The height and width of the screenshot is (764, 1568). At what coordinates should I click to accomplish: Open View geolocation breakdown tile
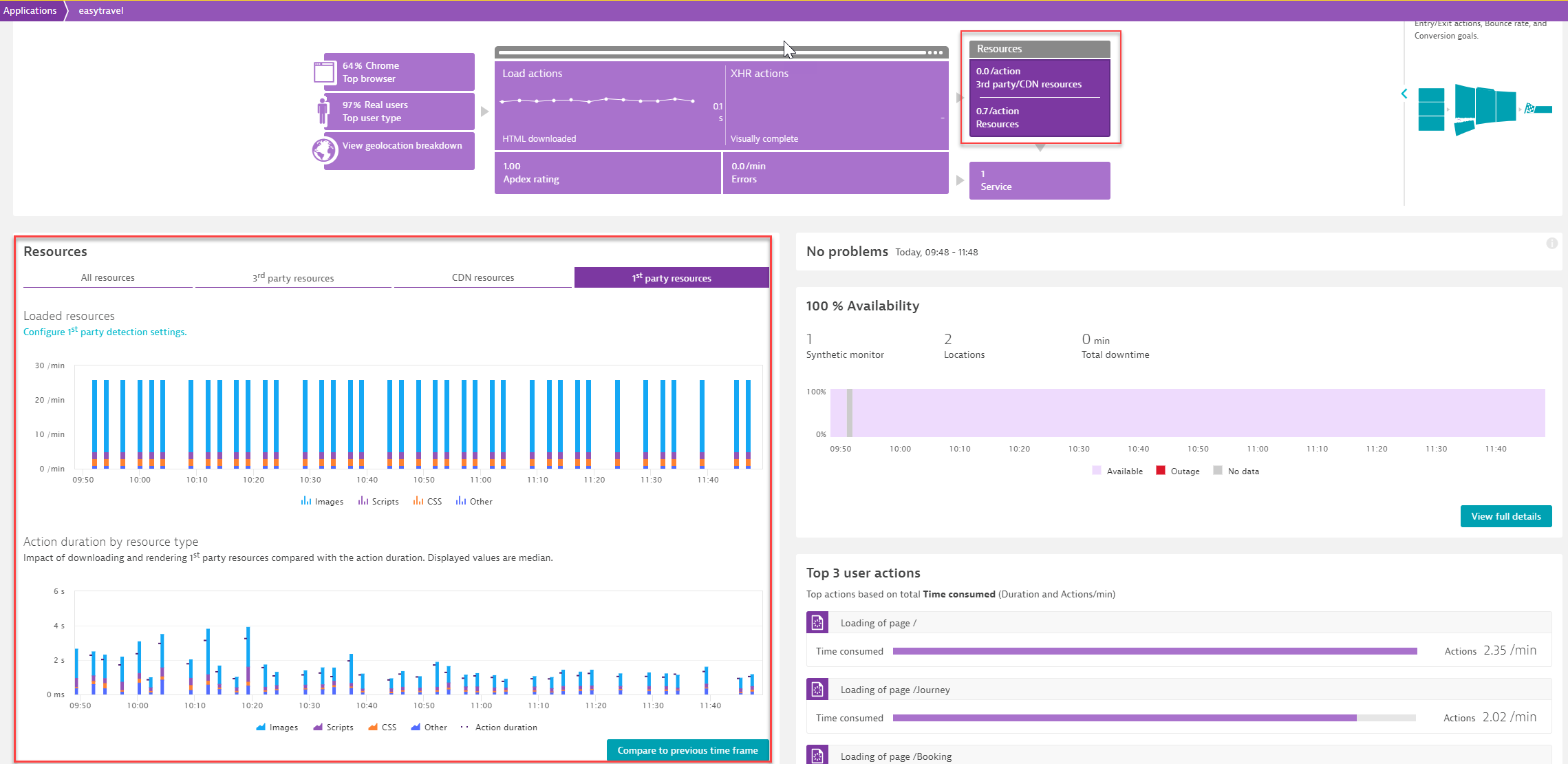(399, 151)
